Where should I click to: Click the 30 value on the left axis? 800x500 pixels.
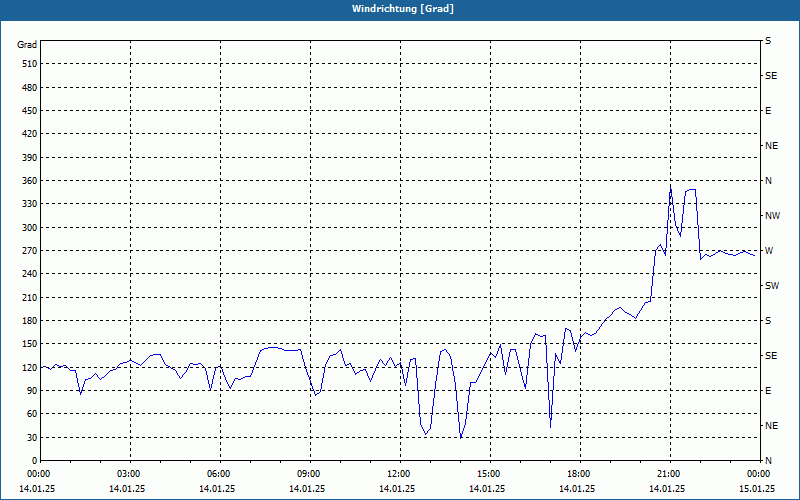(32, 437)
